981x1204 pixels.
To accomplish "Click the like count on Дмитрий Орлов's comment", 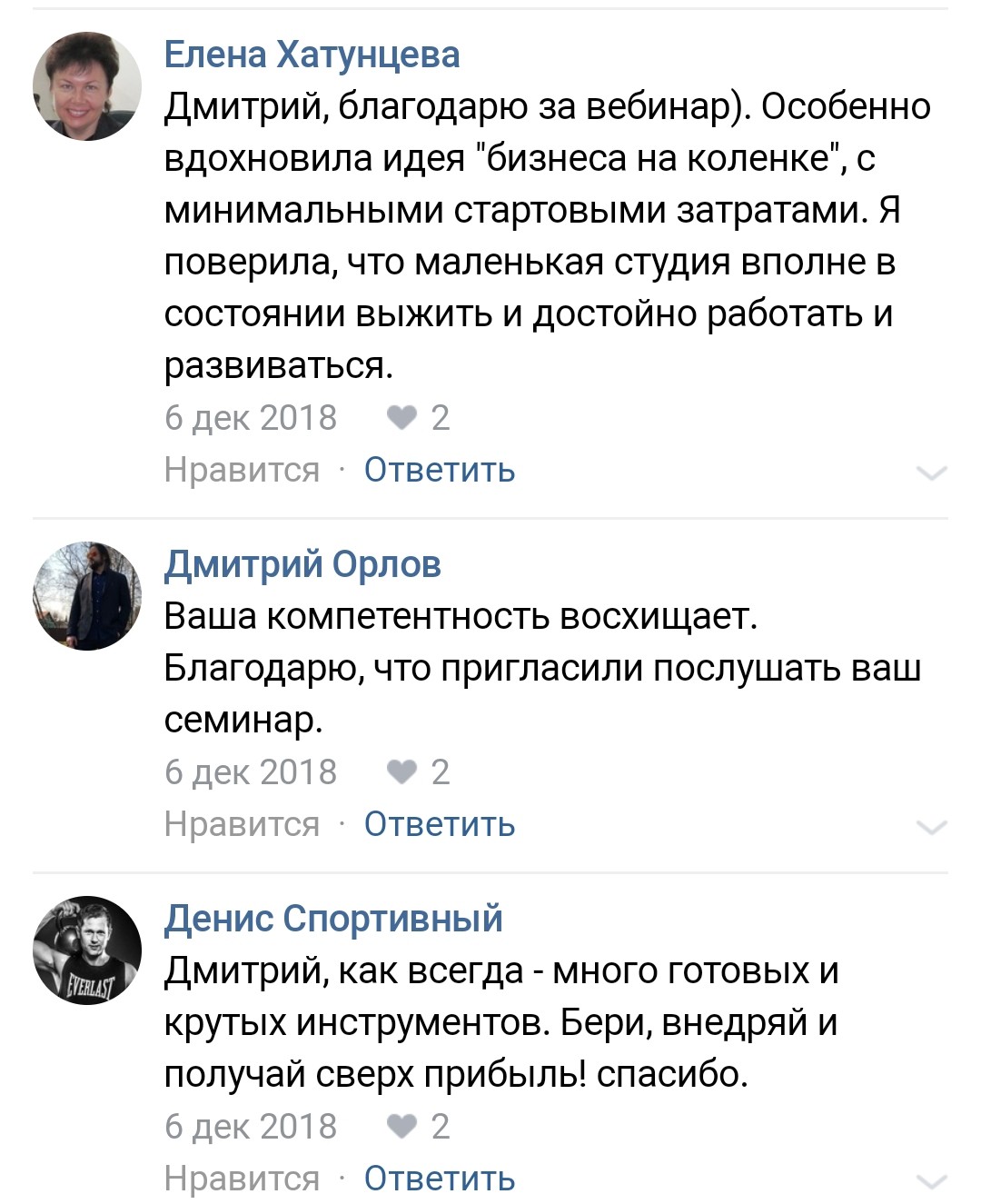I will coord(441,772).
